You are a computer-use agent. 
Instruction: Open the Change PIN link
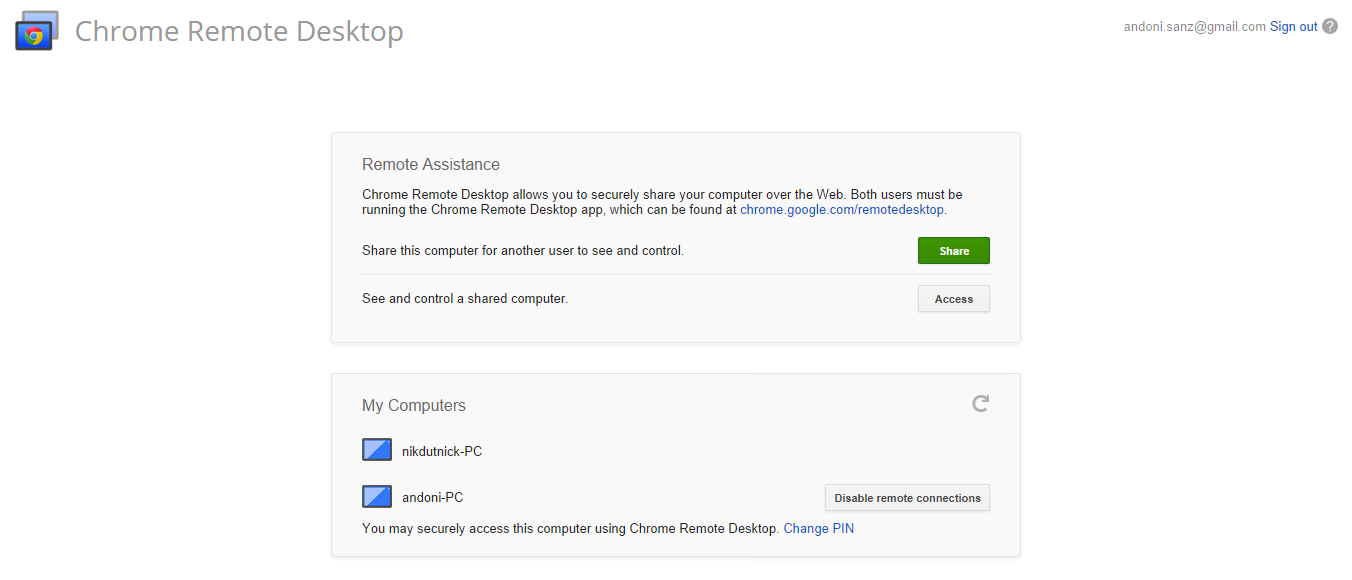tap(818, 528)
